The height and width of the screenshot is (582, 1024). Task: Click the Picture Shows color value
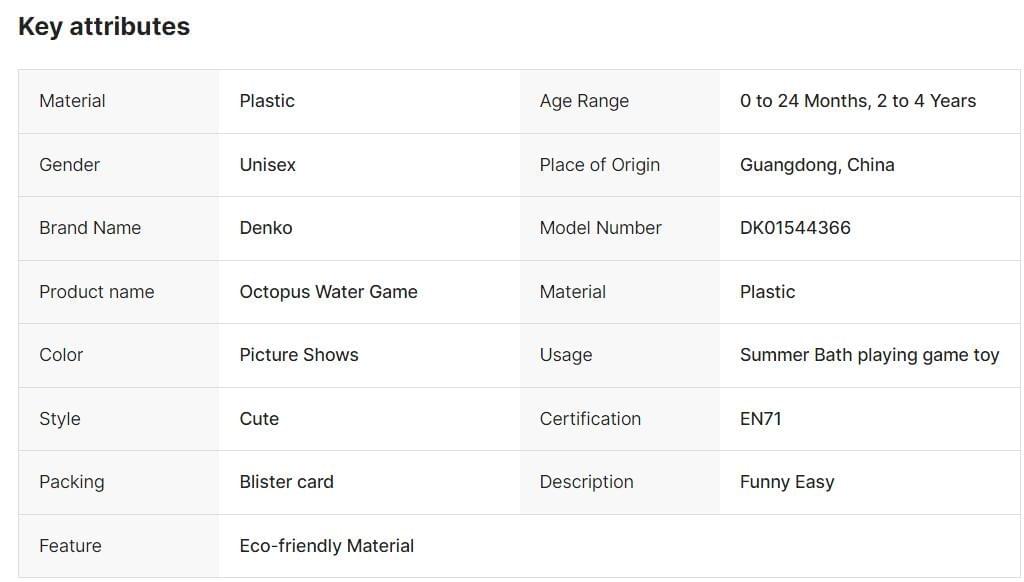298,355
